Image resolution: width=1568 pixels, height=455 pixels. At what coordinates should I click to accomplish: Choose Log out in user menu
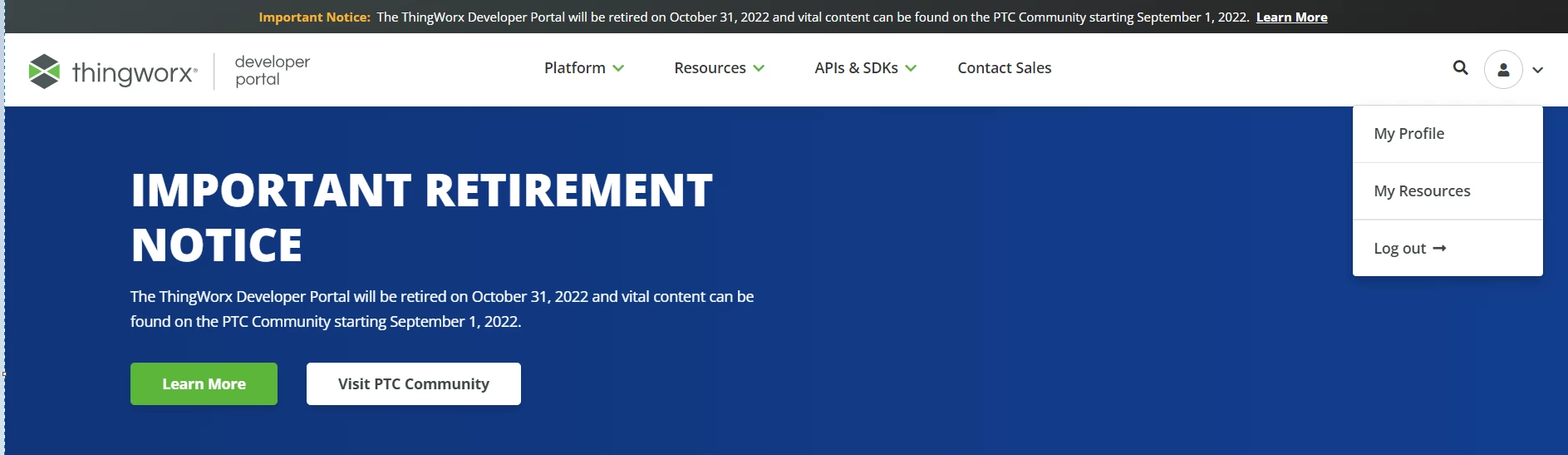pos(1448,248)
